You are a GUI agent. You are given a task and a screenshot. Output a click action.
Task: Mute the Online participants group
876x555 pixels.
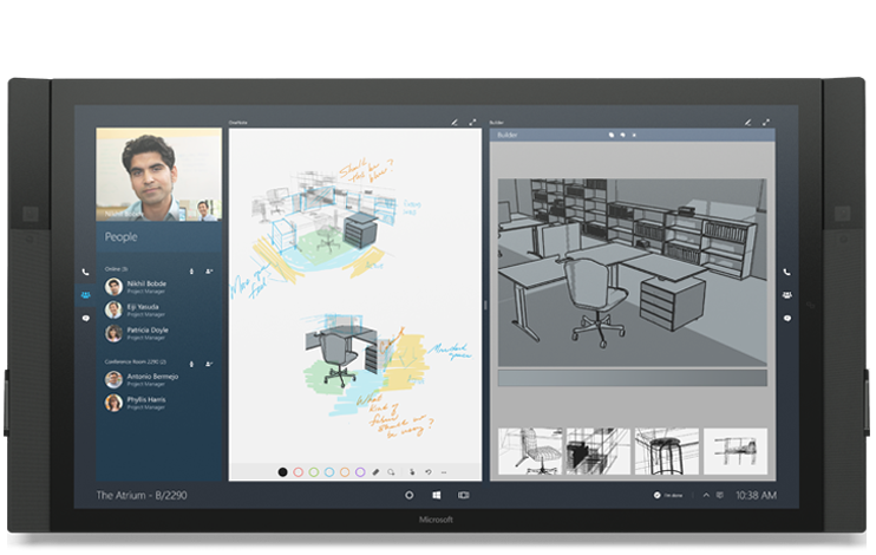click(x=191, y=270)
